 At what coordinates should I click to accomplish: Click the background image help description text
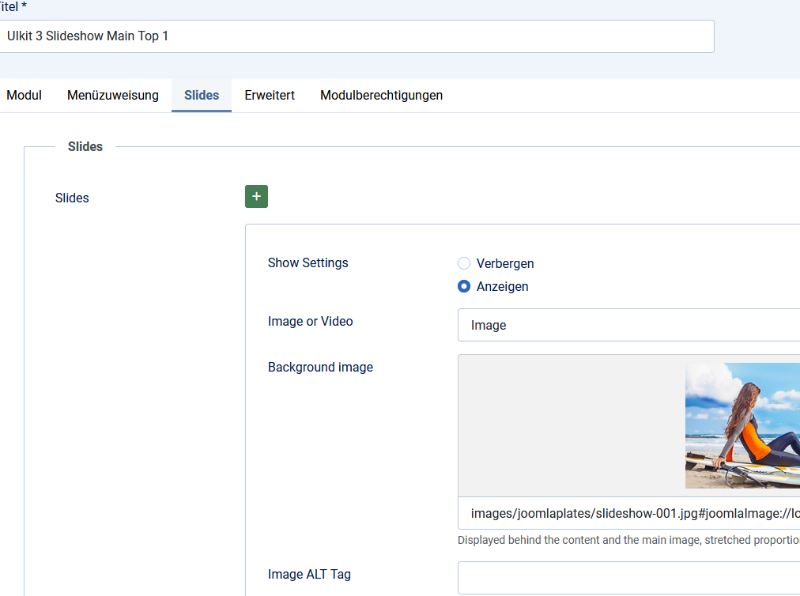click(x=628, y=540)
